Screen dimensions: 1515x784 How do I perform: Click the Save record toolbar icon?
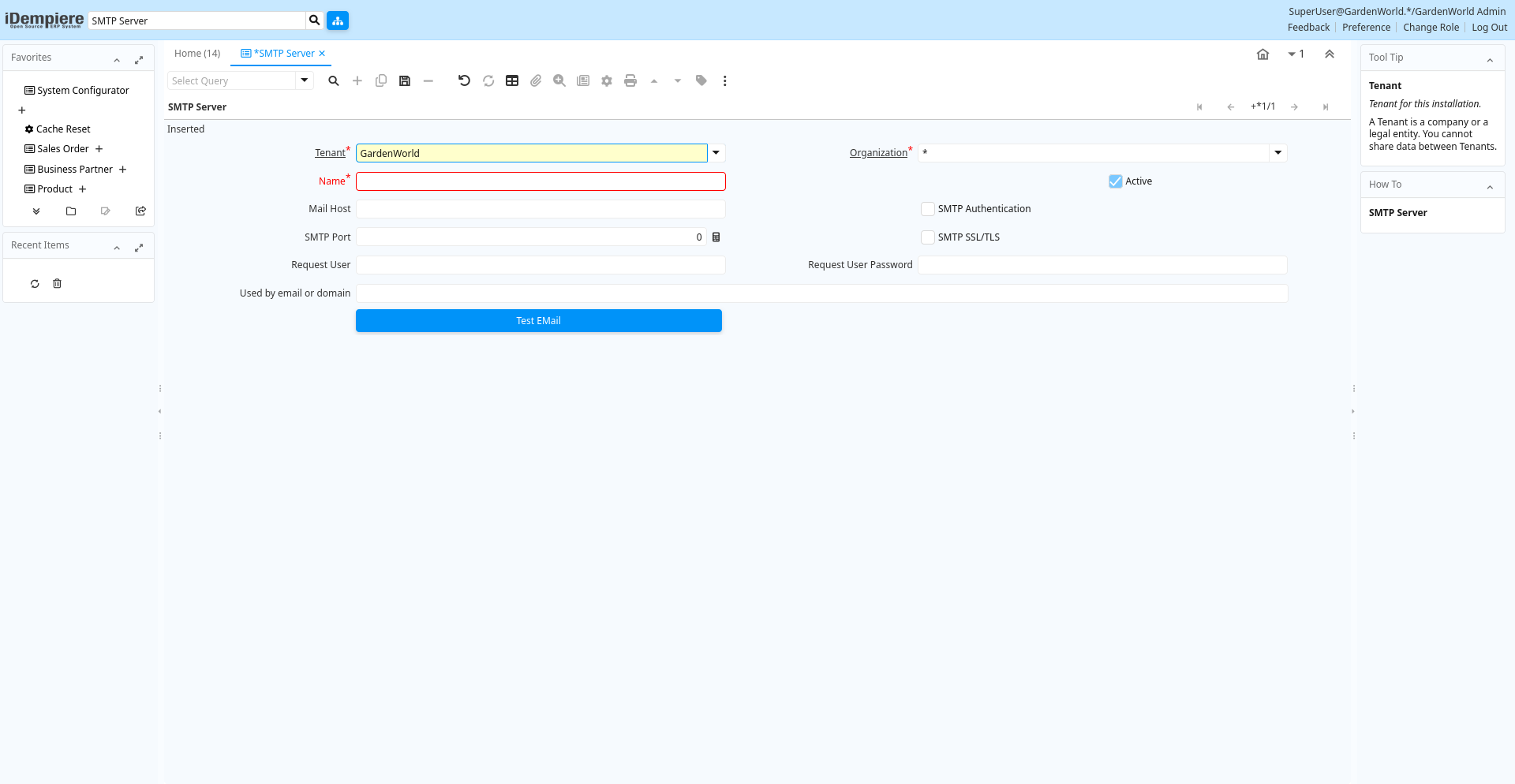405,80
